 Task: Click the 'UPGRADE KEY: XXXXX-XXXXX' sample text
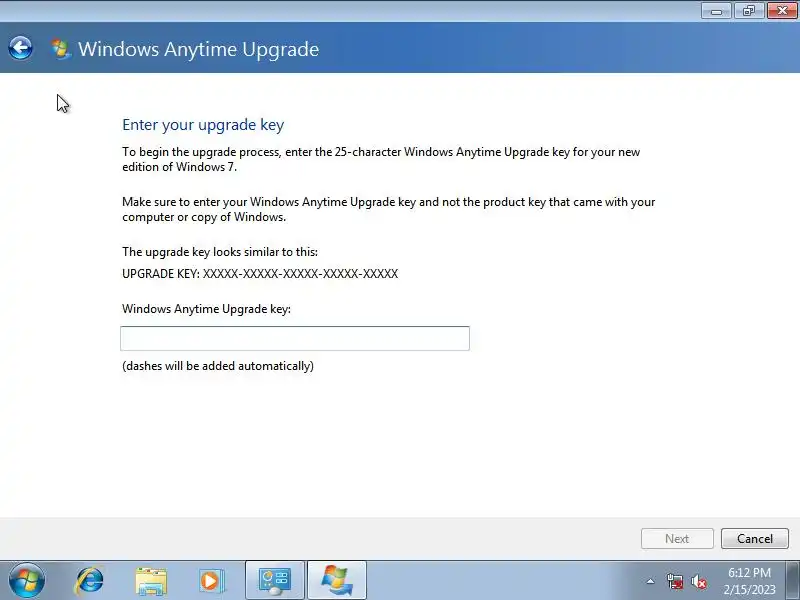[260, 274]
